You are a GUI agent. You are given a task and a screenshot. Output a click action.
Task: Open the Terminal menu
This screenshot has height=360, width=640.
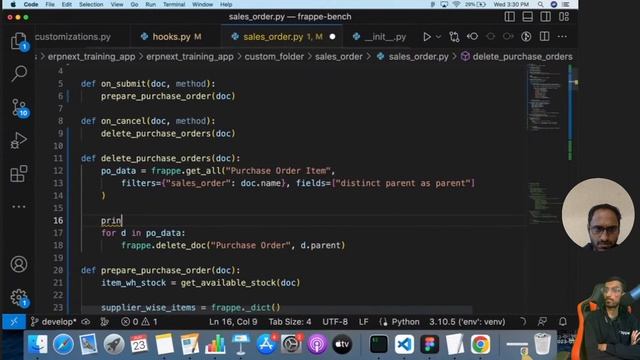point(174,4)
